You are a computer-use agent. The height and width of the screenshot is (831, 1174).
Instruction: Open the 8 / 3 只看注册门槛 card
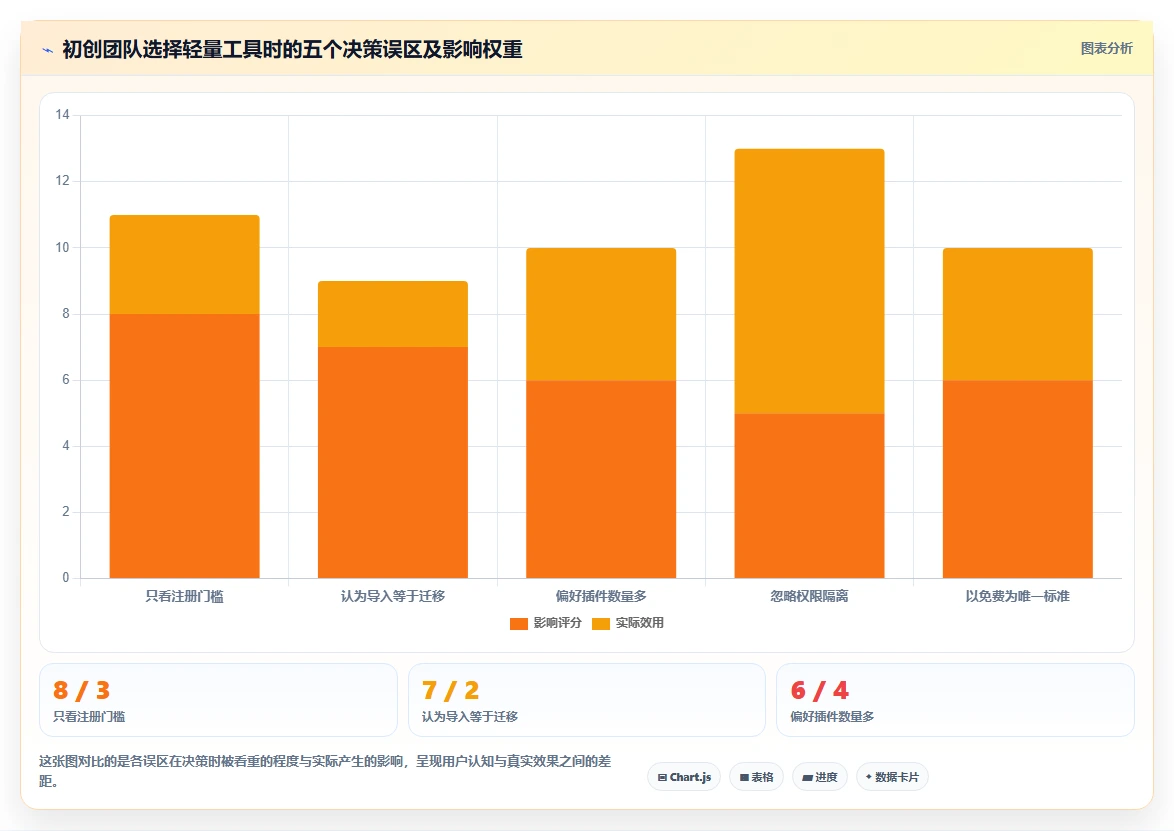pyautogui.click(x=218, y=700)
